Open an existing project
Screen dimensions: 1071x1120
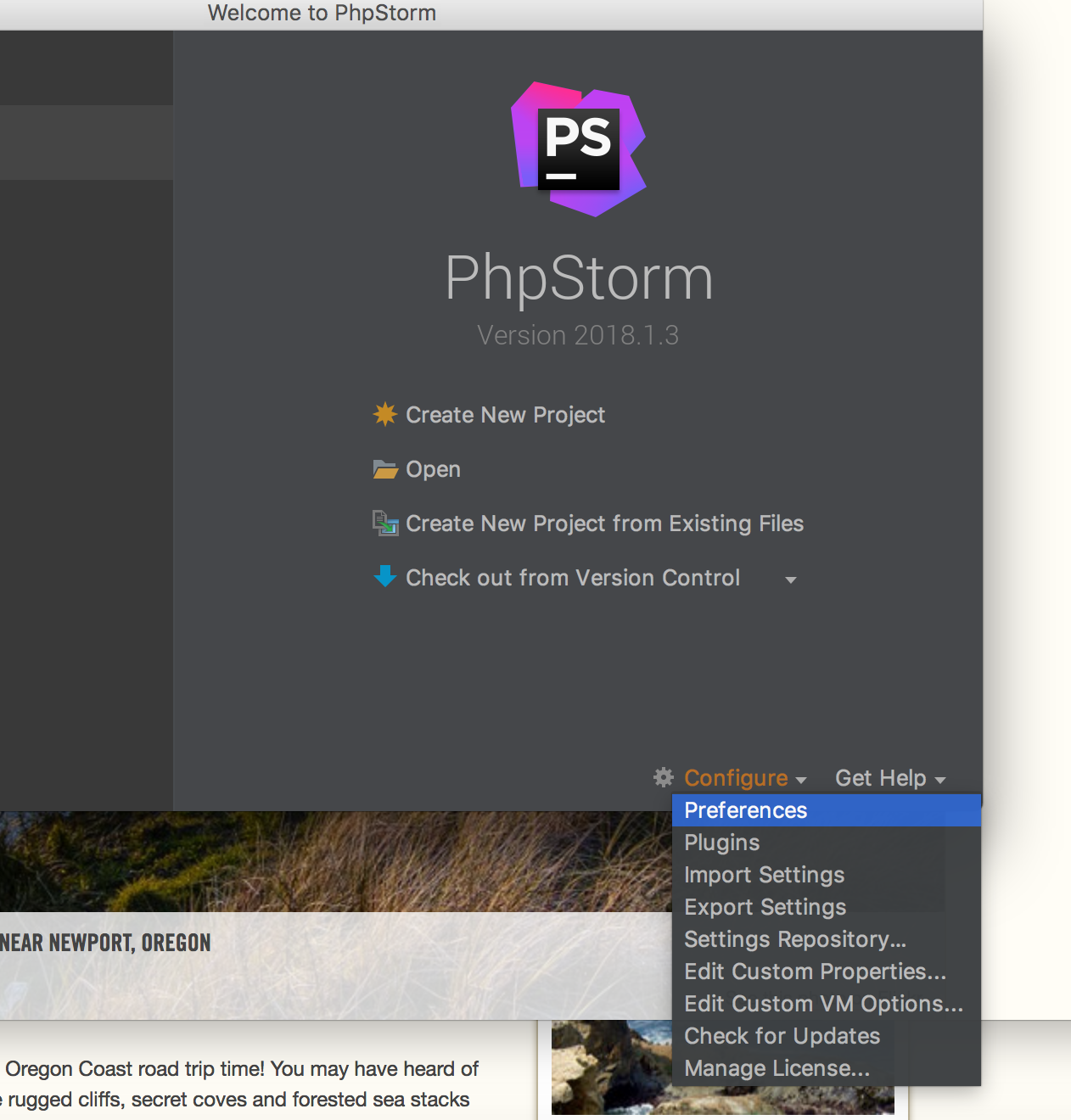[433, 469]
